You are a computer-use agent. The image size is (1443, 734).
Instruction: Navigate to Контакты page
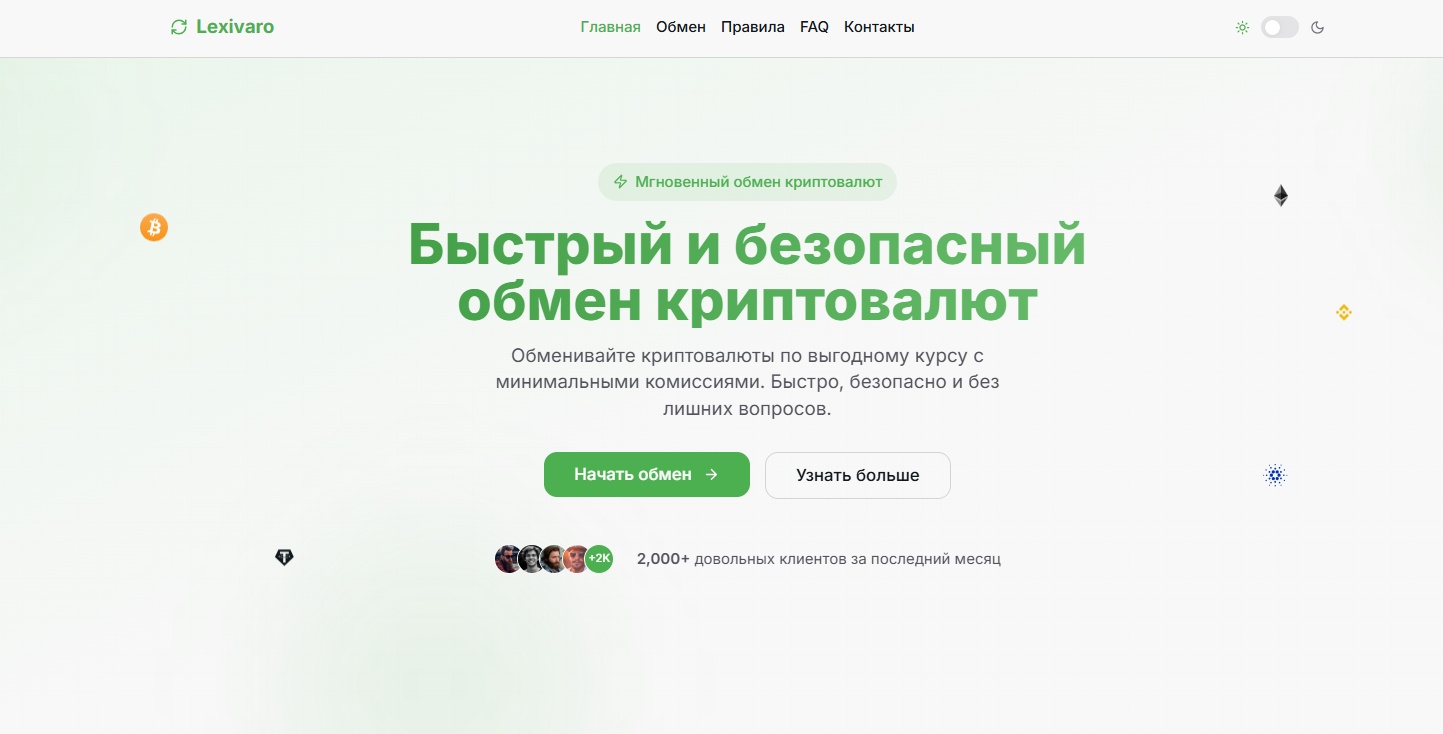pos(879,27)
